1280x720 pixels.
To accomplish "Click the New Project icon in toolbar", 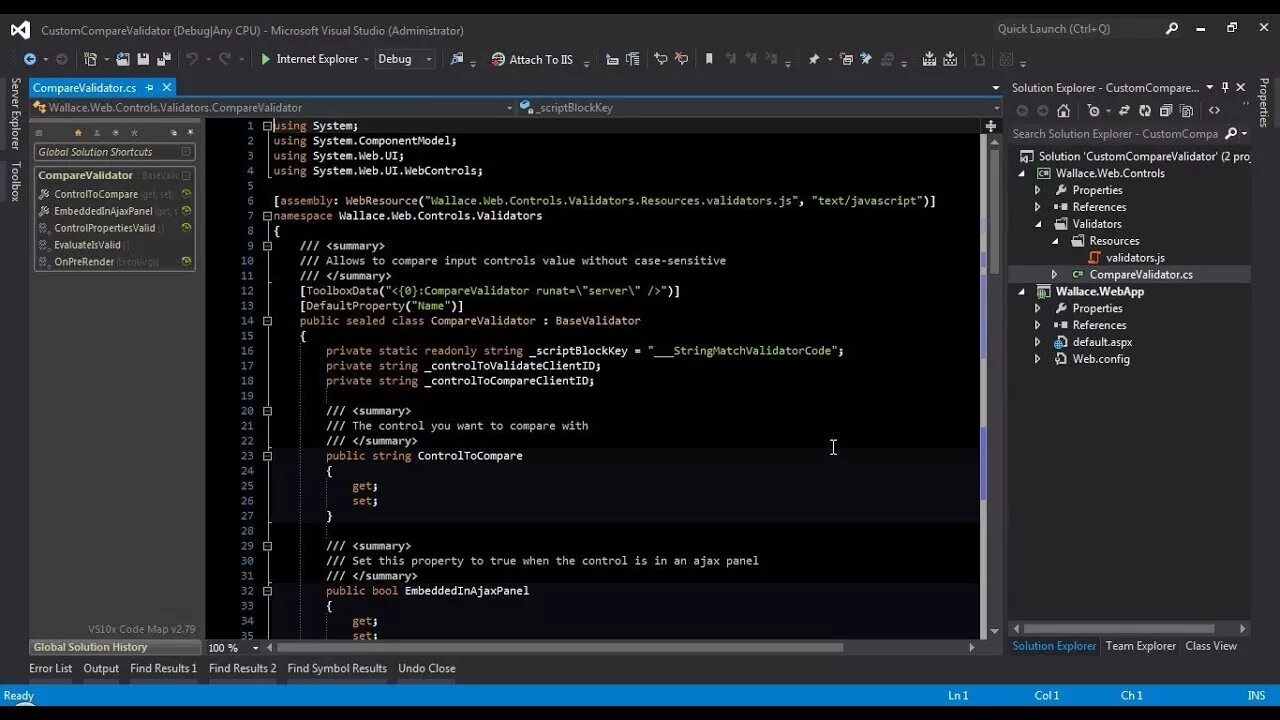I will click(90, 59).
